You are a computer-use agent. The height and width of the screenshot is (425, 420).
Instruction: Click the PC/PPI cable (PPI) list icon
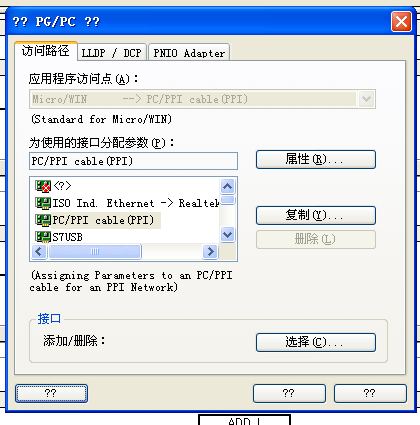43,220
